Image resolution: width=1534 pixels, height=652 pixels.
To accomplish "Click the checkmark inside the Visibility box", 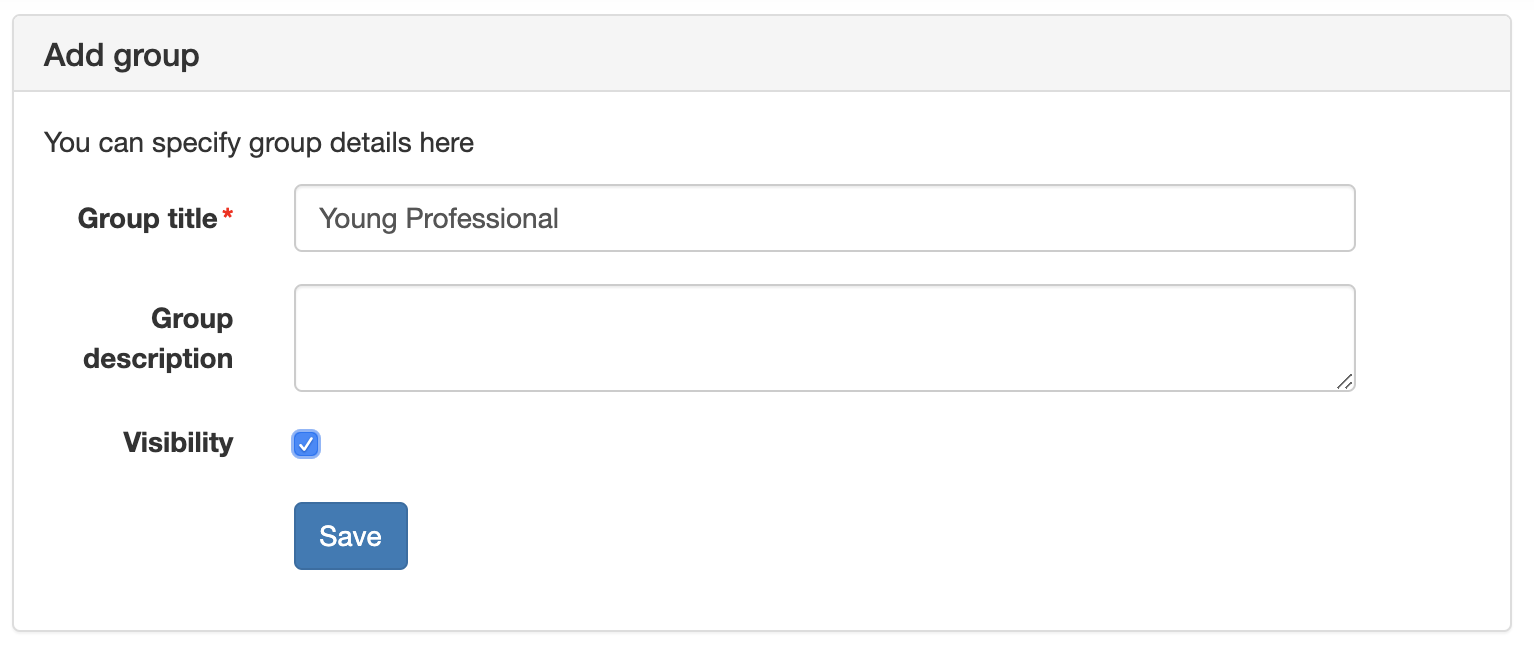I will pos(306,444).
